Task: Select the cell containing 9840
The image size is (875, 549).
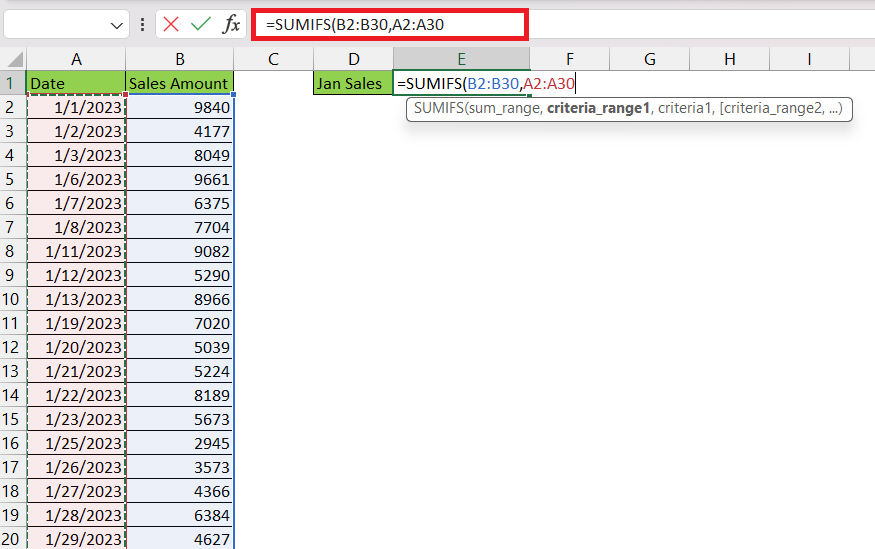Action: [180, 107]
